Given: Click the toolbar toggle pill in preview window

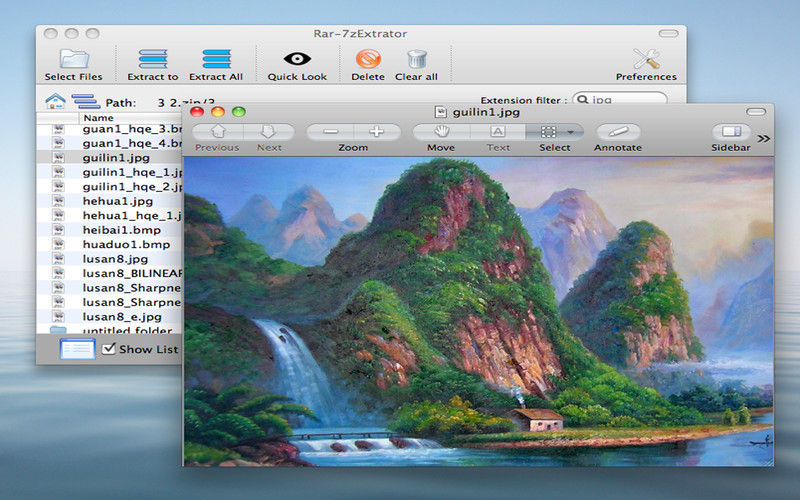Looking at the screenshot, I should [756, 112].
